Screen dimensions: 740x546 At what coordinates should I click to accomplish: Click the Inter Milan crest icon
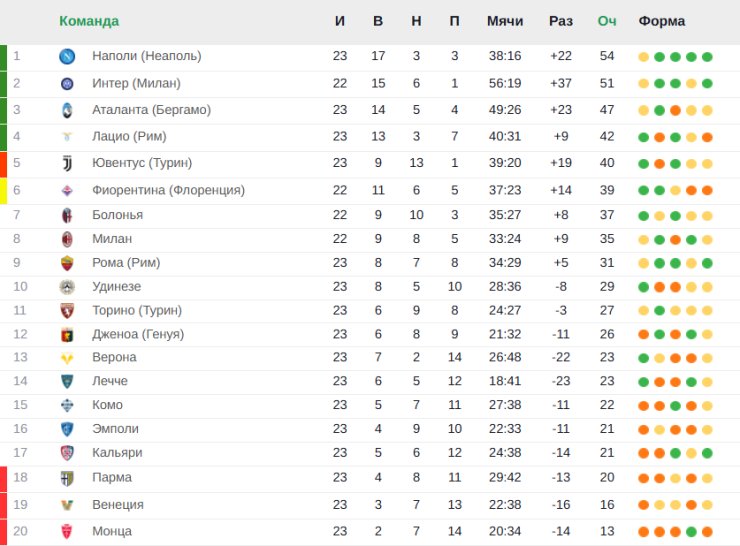coord(67,84)
